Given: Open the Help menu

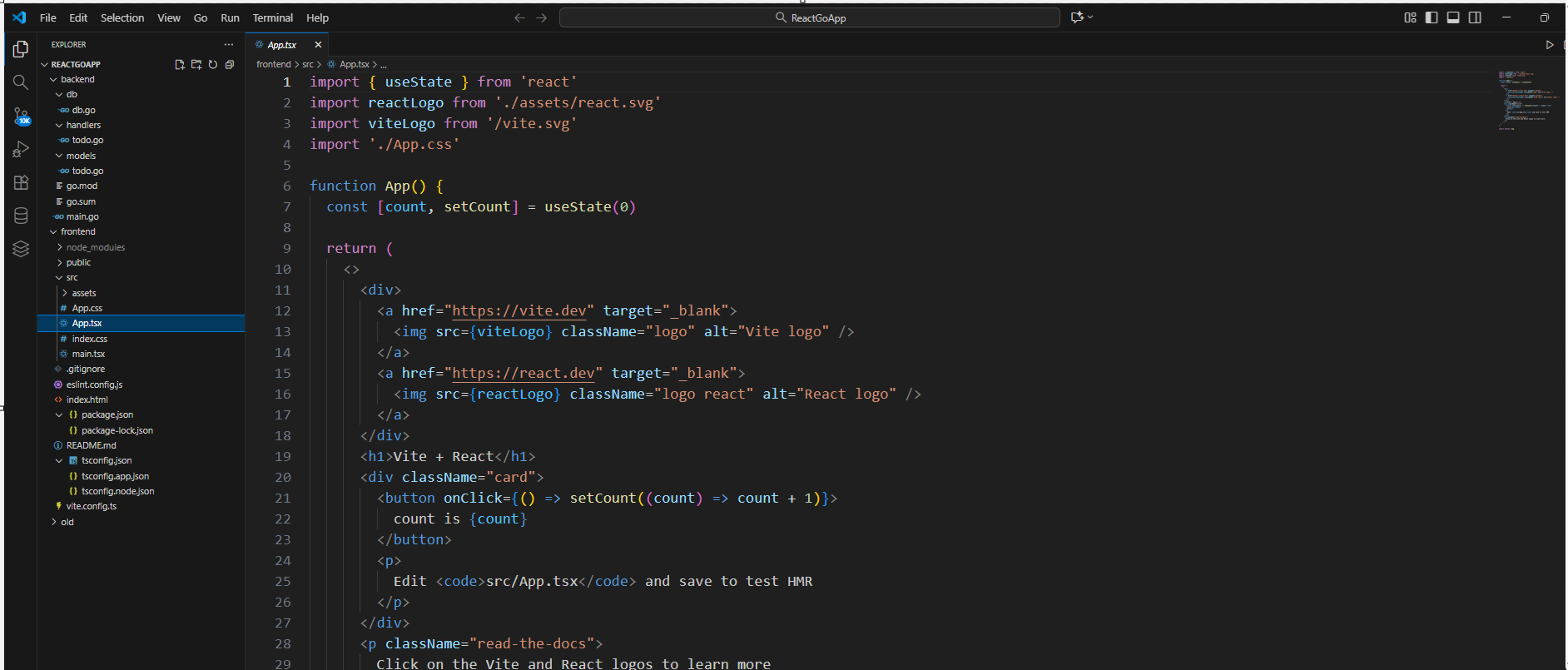Looking at the screenshot, I should pos(317,17).
